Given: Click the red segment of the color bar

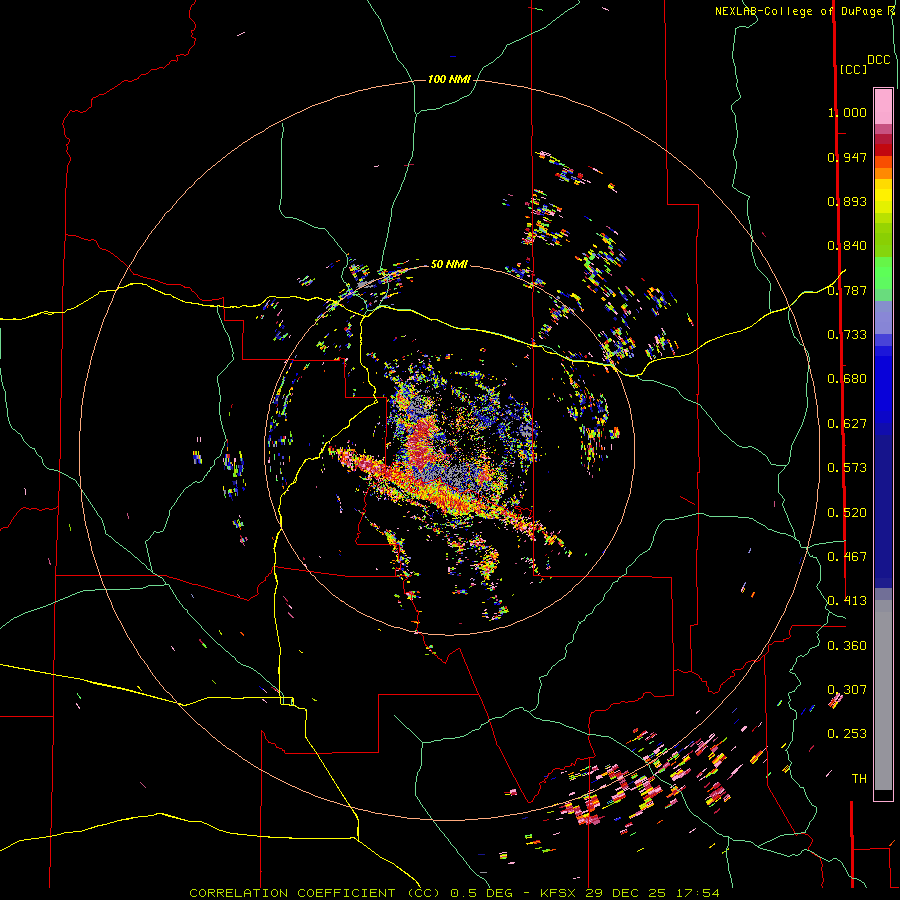Looking at the screenshot, I should click(x=883, y=150).
